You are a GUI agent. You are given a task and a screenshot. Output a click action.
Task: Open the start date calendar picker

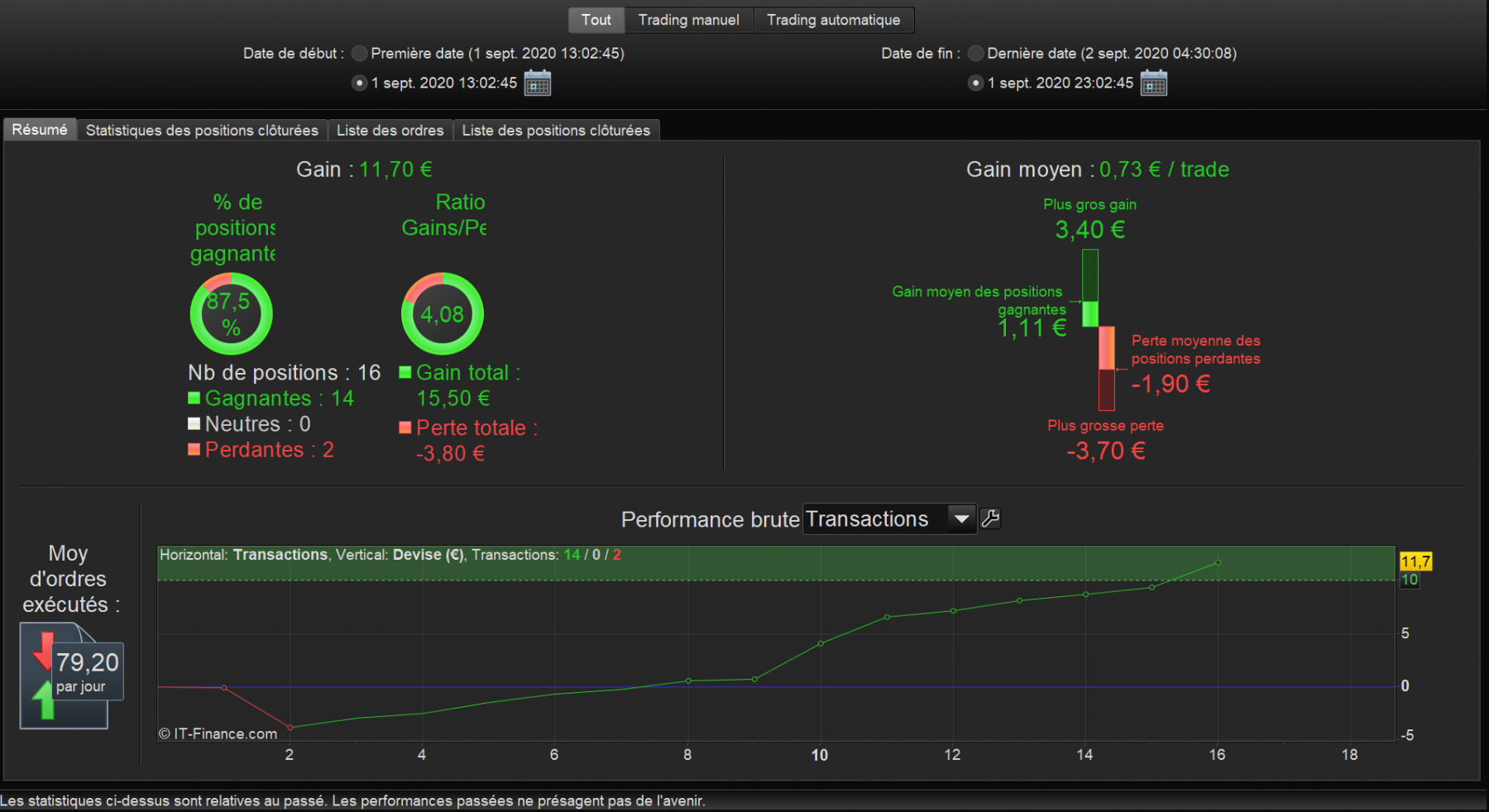538,83
